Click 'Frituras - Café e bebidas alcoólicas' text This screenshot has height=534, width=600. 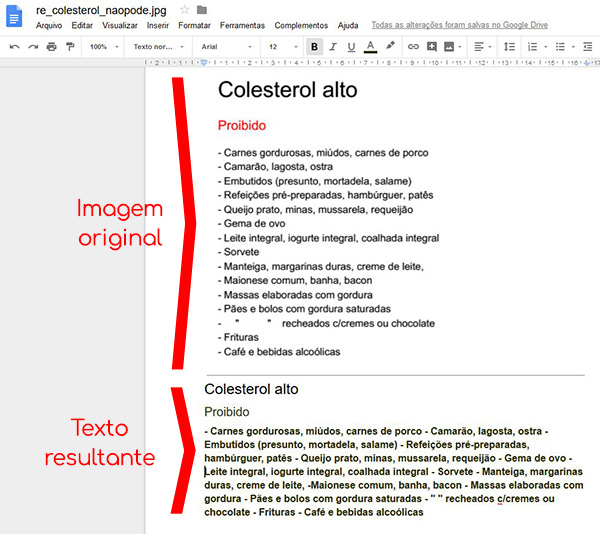pyautogui.click(x=341, y=512)
